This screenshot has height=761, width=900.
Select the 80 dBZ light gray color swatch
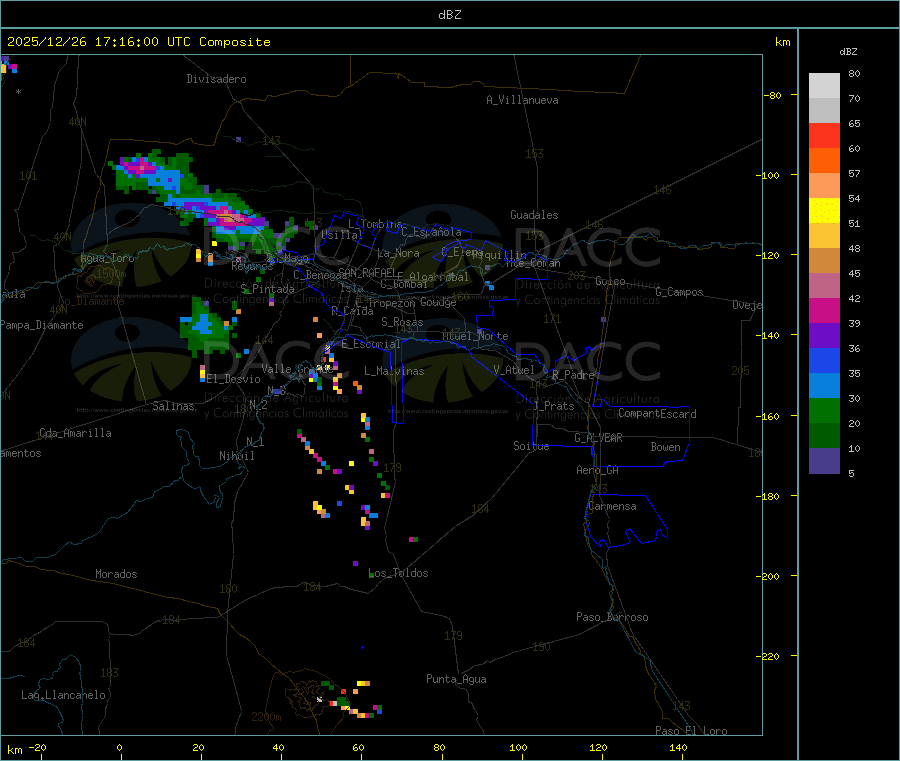[824, 86]
